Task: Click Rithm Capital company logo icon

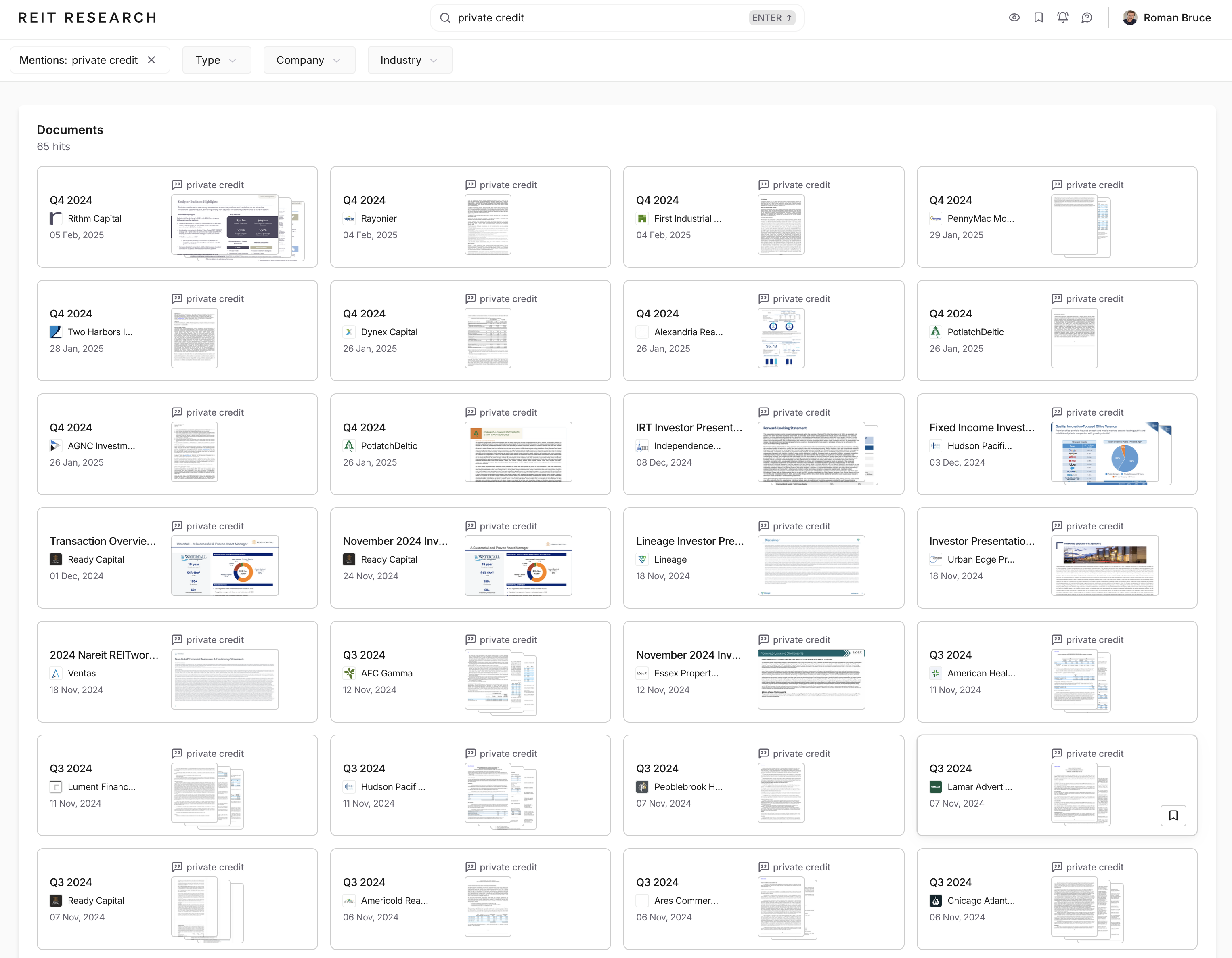Action: coord(56,218)
